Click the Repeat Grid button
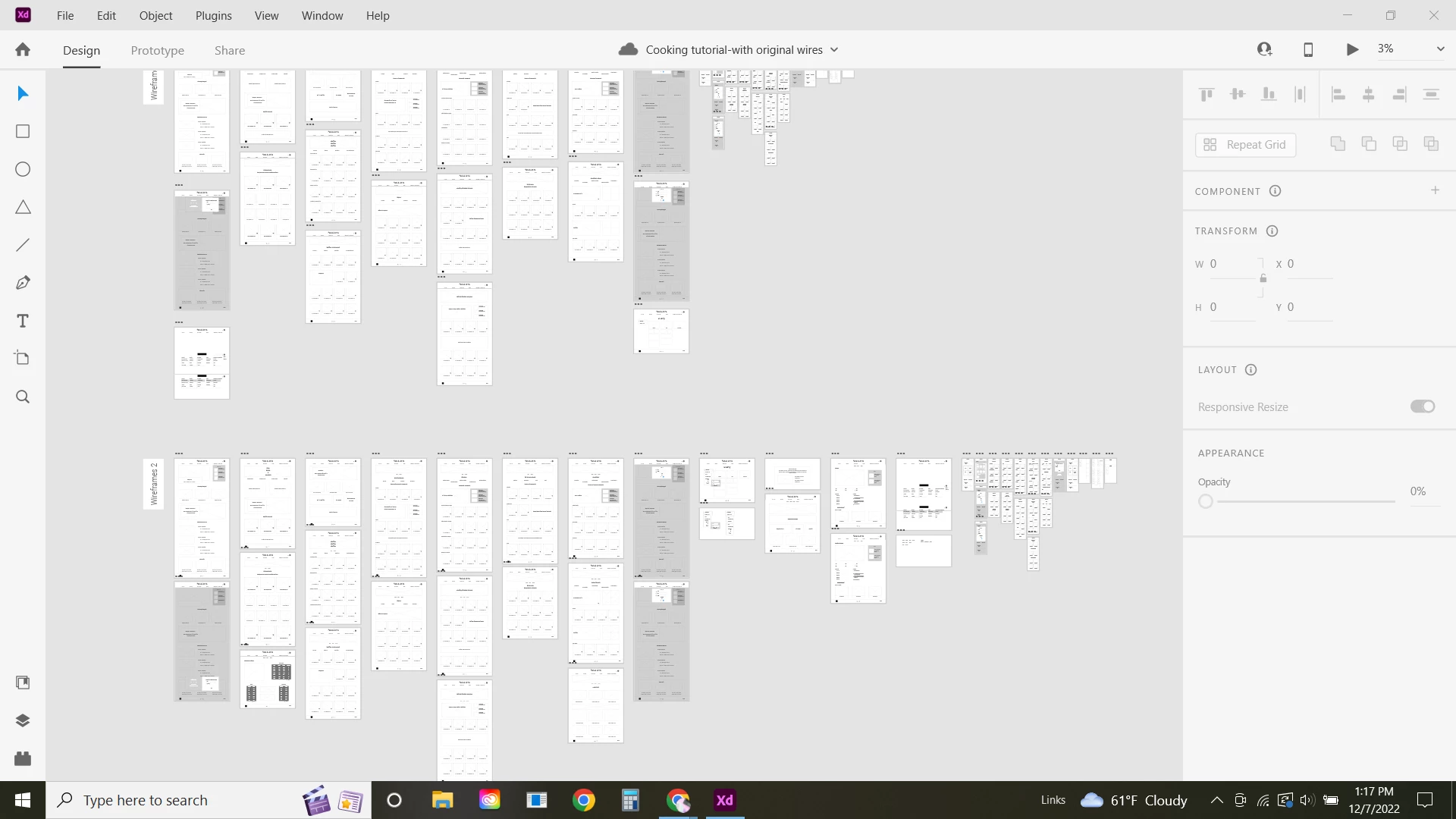The width and height of the screenshot is (1456, 819). point(1245,145)
